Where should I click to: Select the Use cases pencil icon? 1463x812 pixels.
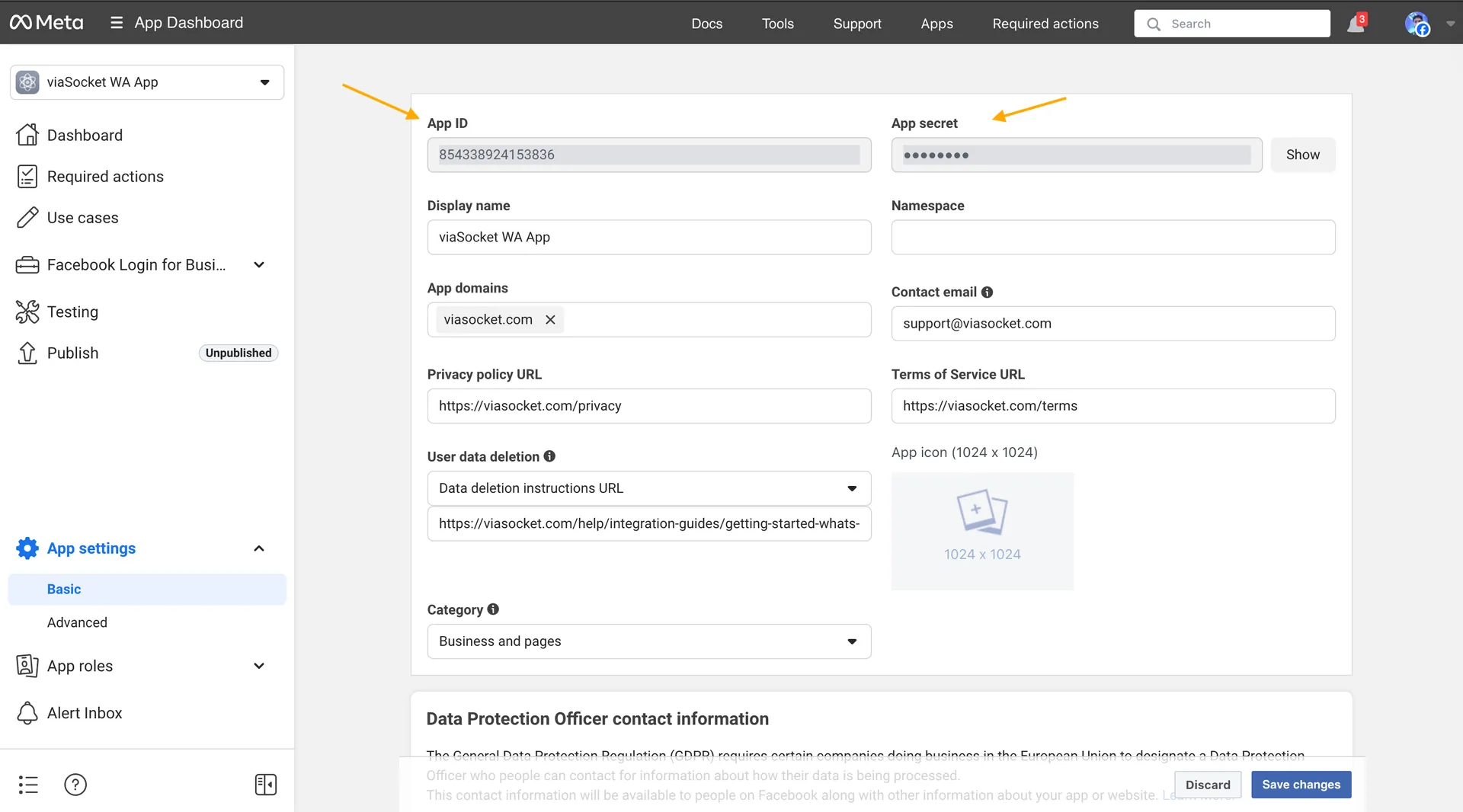coord(27,217)
